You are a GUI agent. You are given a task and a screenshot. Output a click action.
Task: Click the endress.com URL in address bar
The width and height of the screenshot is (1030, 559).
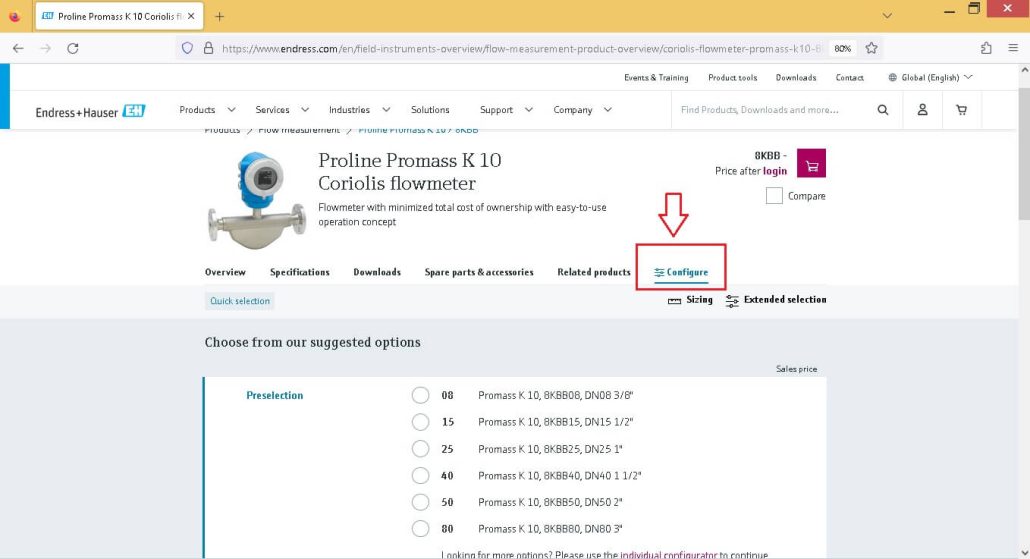[522, 49]
